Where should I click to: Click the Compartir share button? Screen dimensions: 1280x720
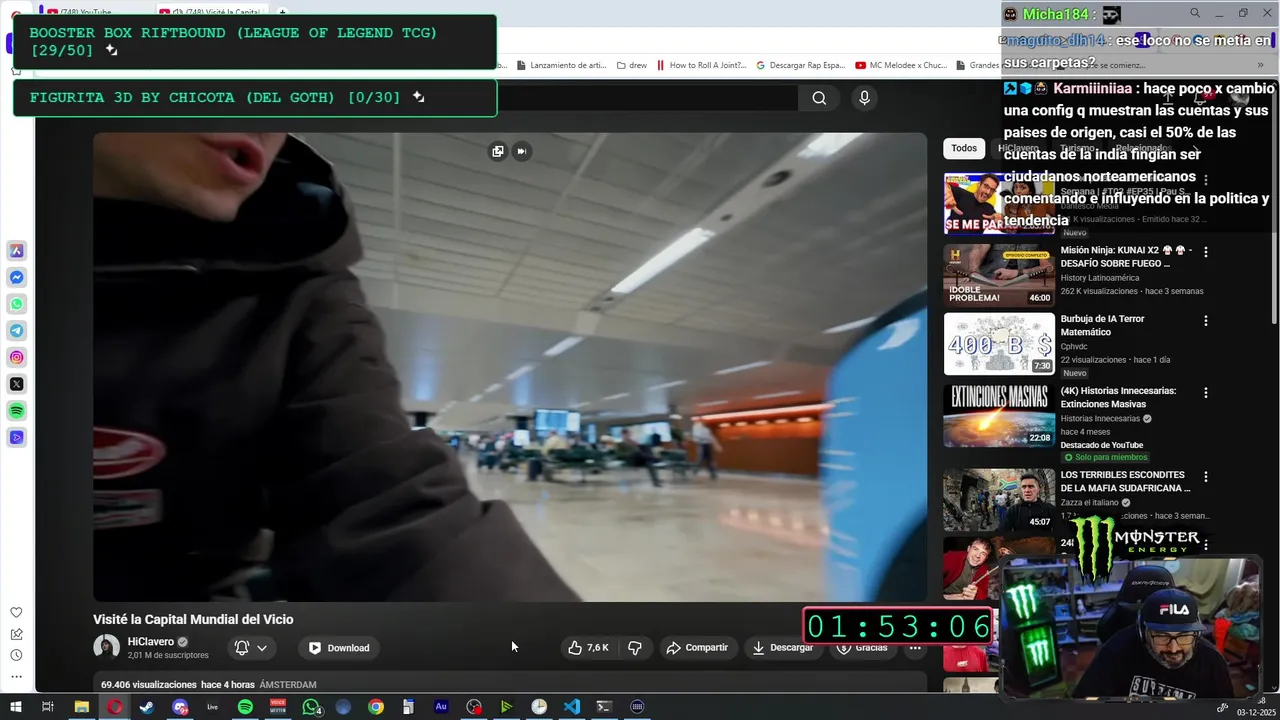pos(697,648)
